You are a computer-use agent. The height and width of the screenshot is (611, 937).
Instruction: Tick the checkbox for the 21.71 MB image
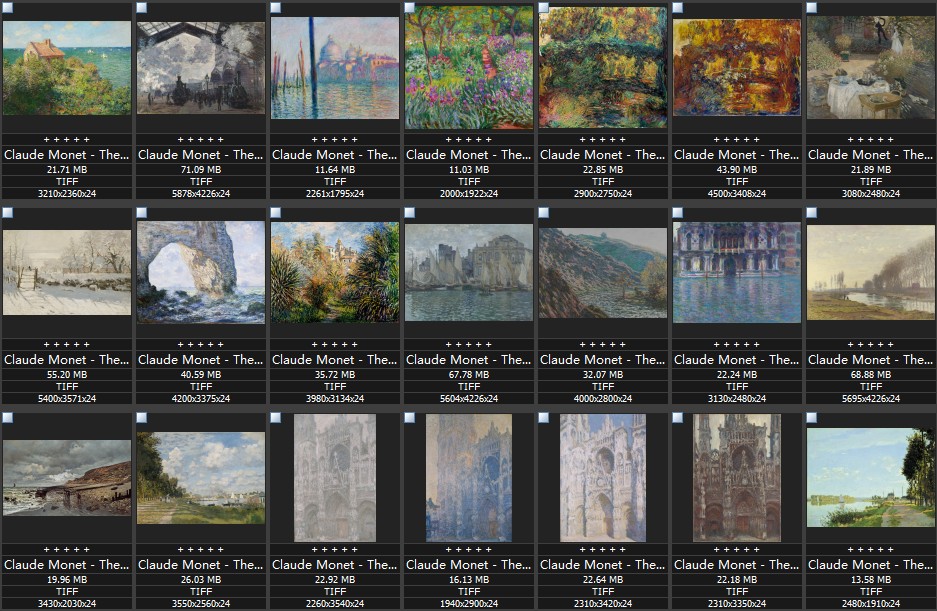(x=8, y=8)
